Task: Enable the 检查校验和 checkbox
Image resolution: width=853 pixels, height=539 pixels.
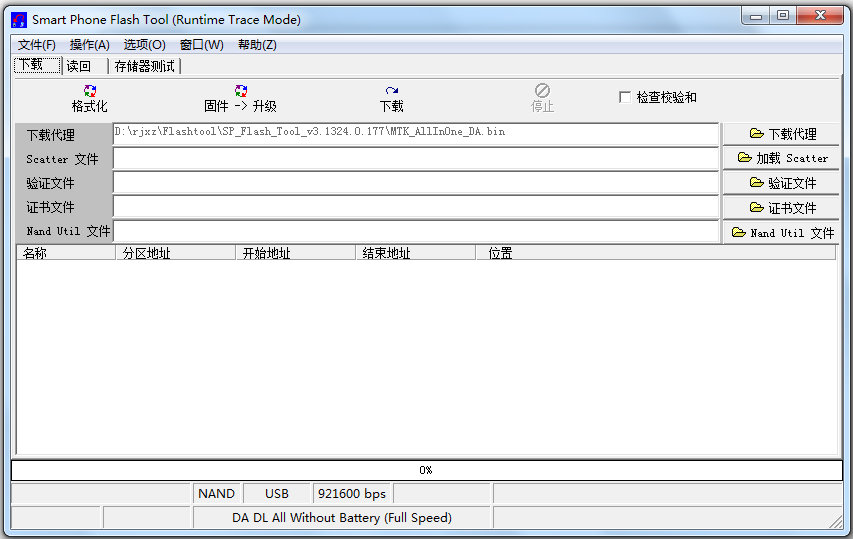Action: [x=625, y=97]
